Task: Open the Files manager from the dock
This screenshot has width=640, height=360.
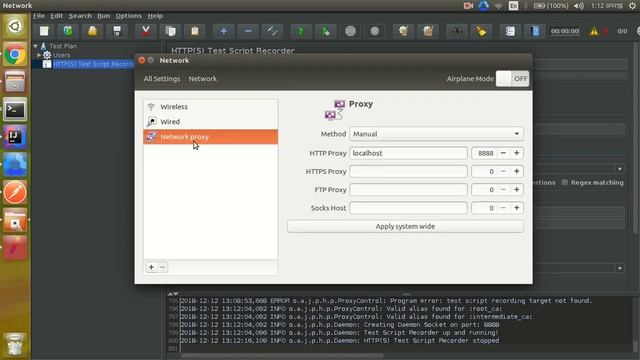Action: tap(15, 82)
